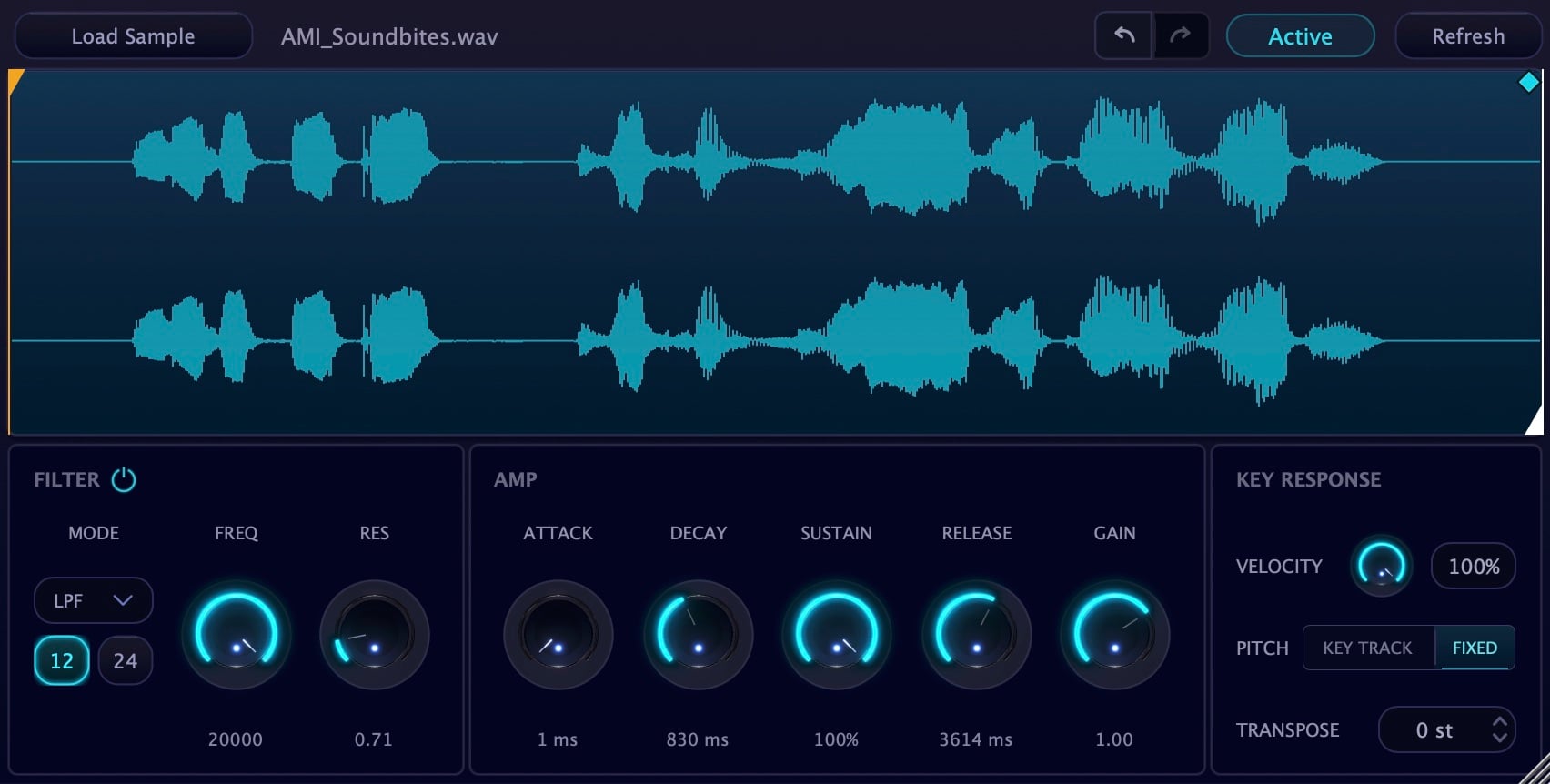Click the velocity 100% value field
The width and height of the screenshot is (1550, 784).
click(x=1474, y=566)
